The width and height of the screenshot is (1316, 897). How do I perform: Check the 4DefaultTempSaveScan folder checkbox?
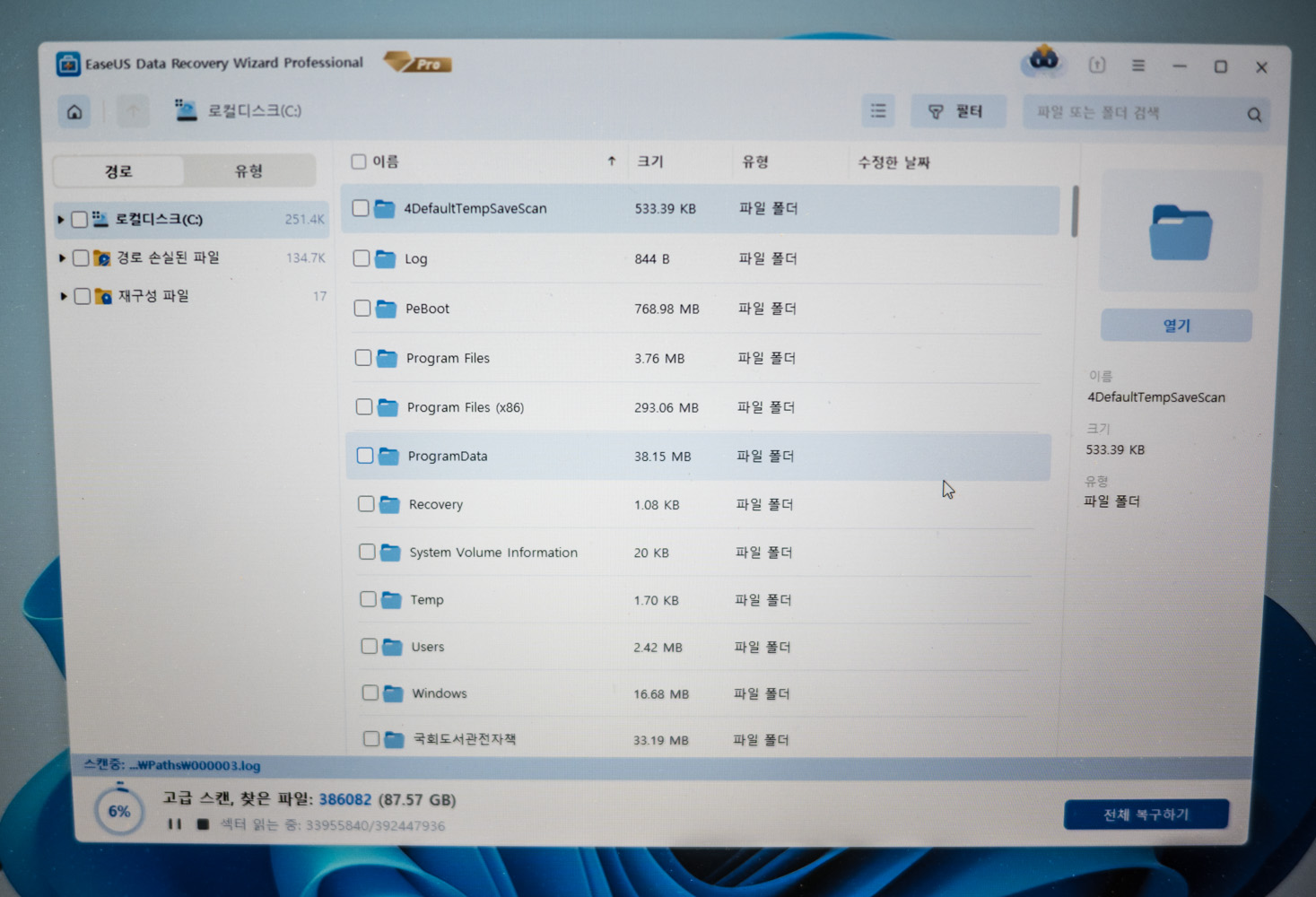pos(361,207)
